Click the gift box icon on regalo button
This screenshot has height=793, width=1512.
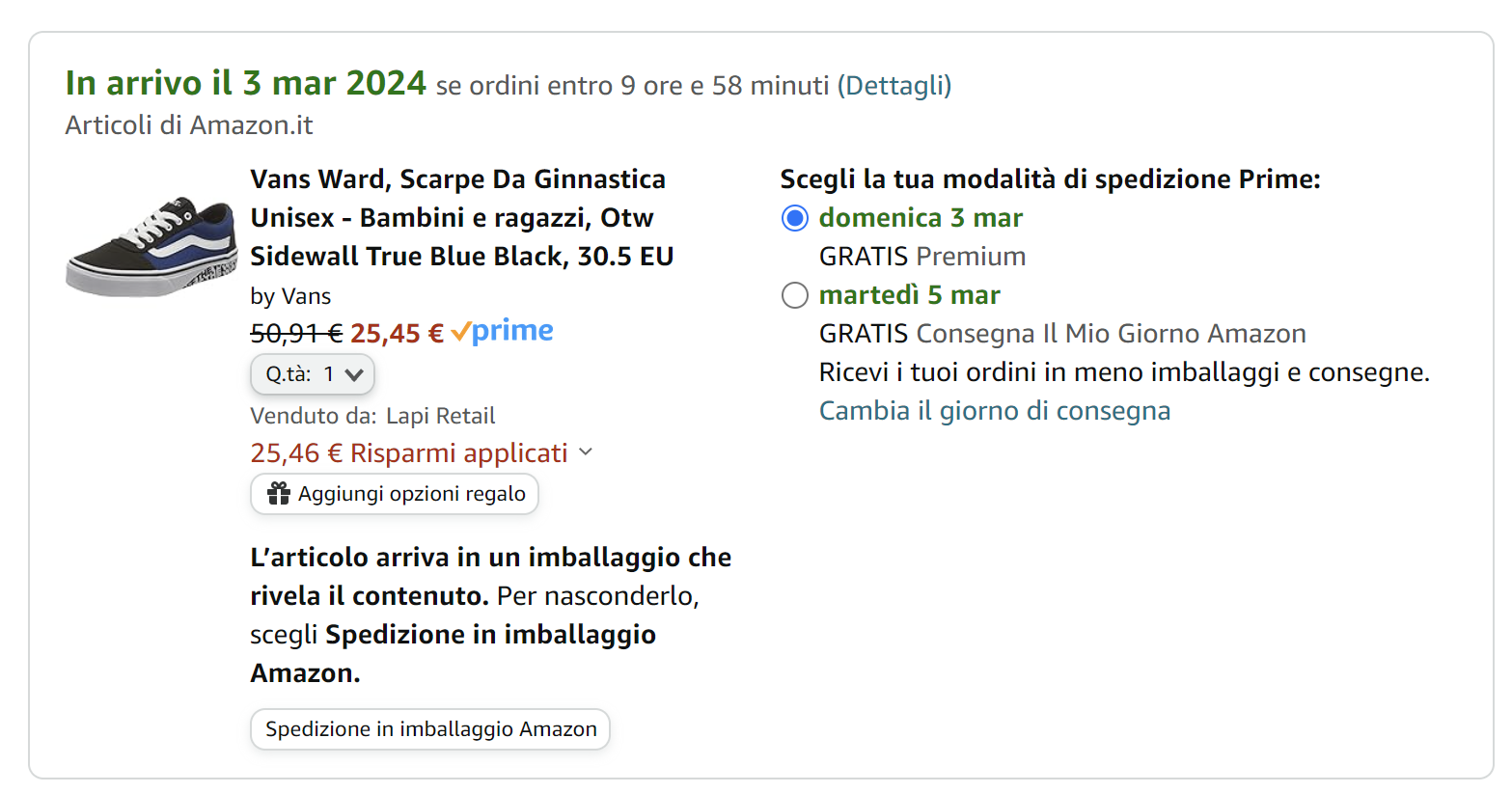(278, 493)
